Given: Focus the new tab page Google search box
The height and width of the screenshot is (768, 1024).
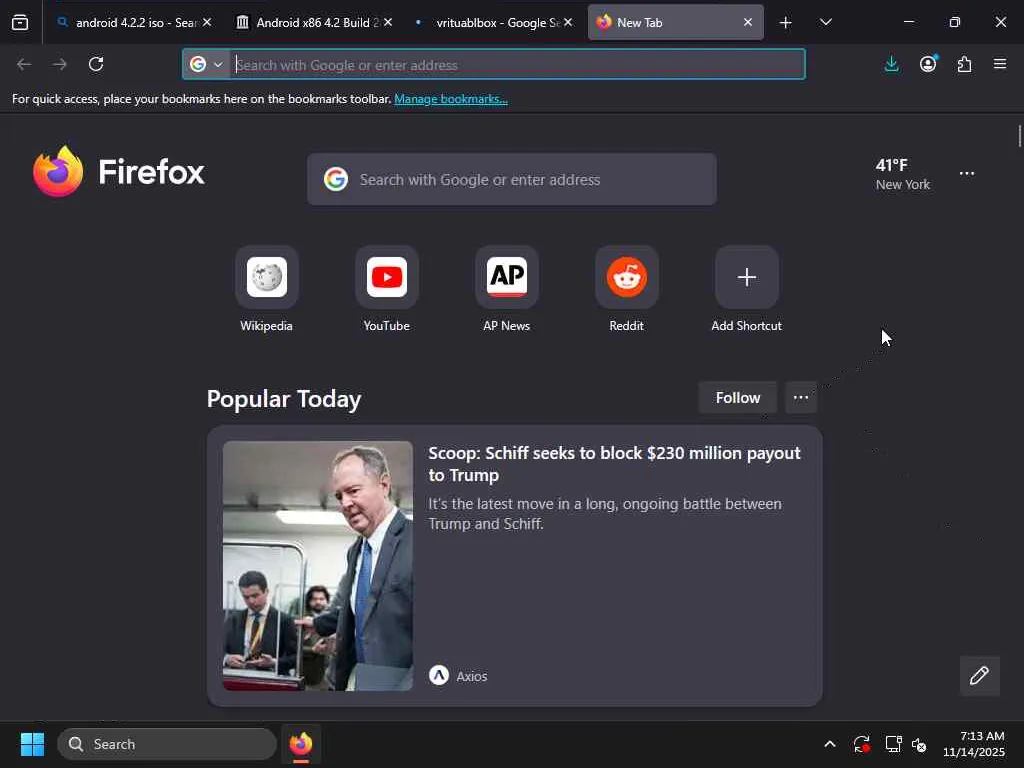Looking at the screenshot, I should pyautogui.click(x=511, y=180).
